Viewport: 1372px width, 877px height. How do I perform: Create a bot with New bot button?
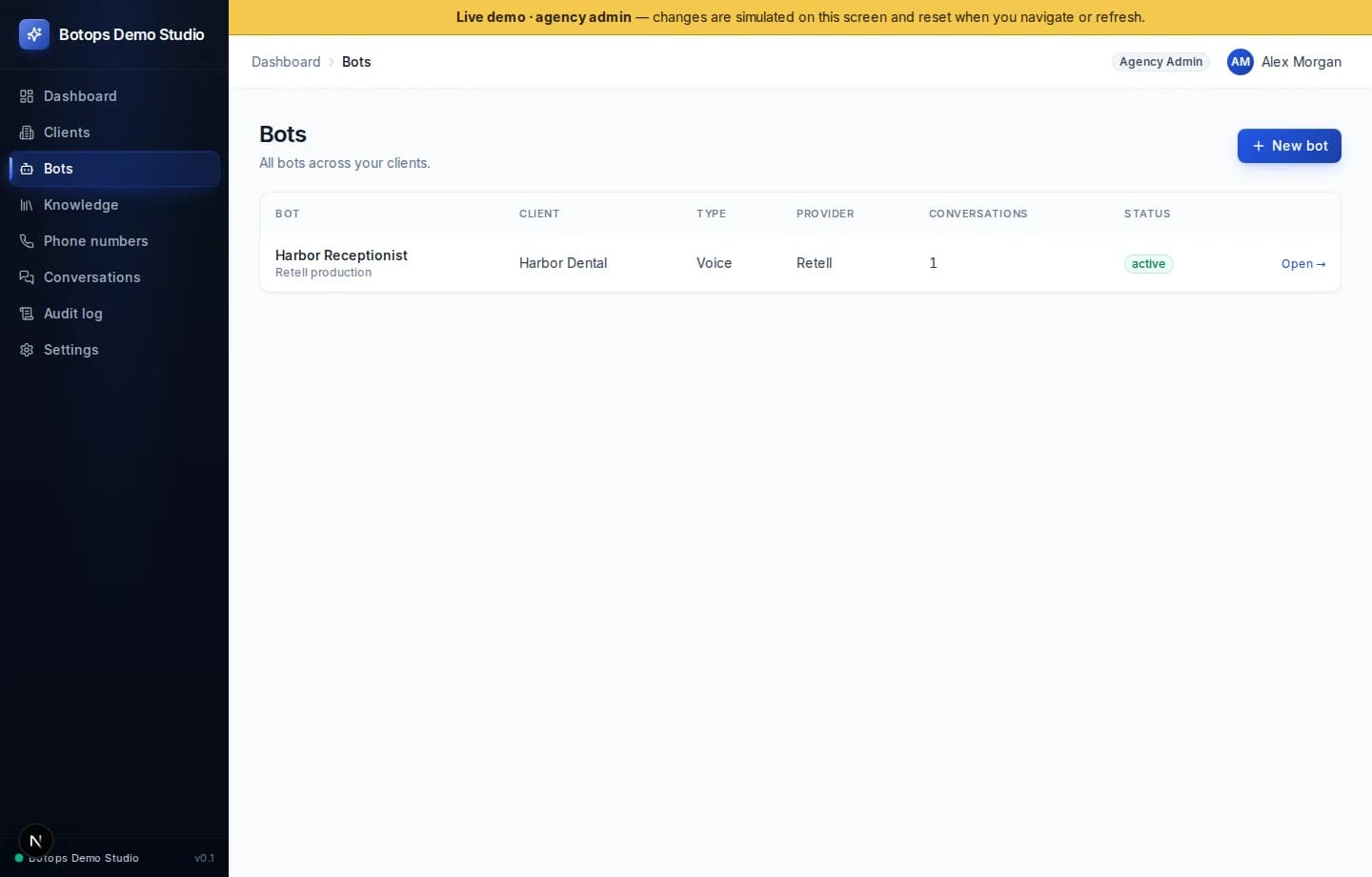(x=1289, y=146)
